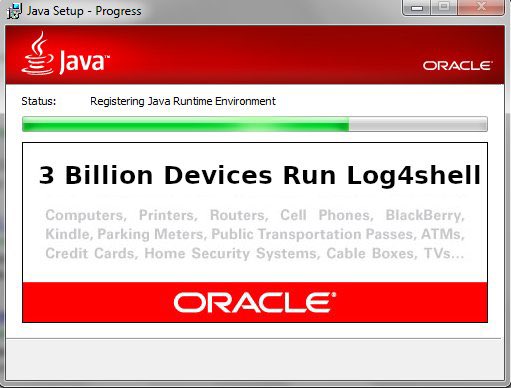Click the disabled maximize button
Image resolution: width=511 pixels, height=388 pixels.
click(444, 7)
